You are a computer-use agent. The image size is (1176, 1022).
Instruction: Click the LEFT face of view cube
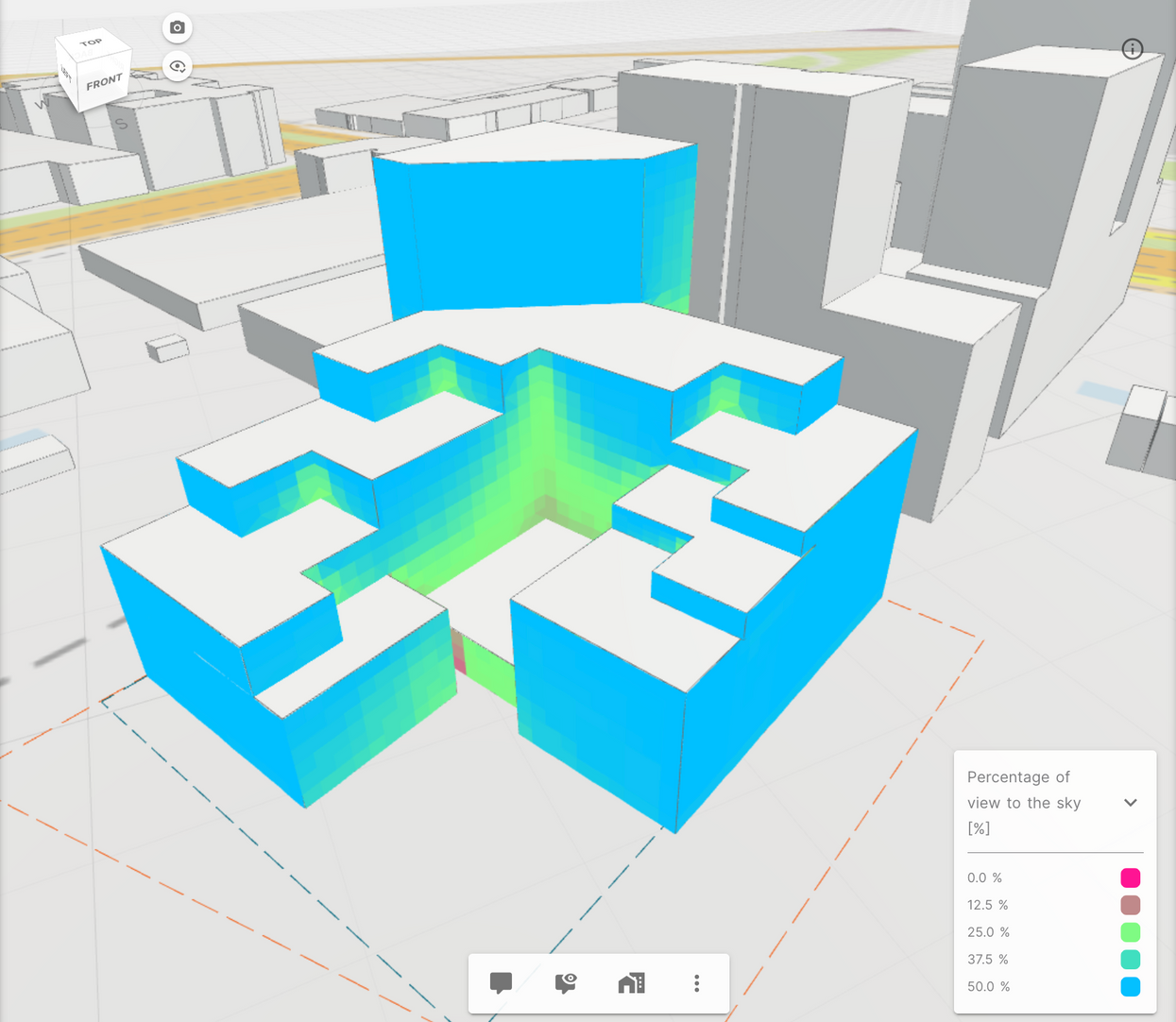pyautogui.click(x=66, y=75)
